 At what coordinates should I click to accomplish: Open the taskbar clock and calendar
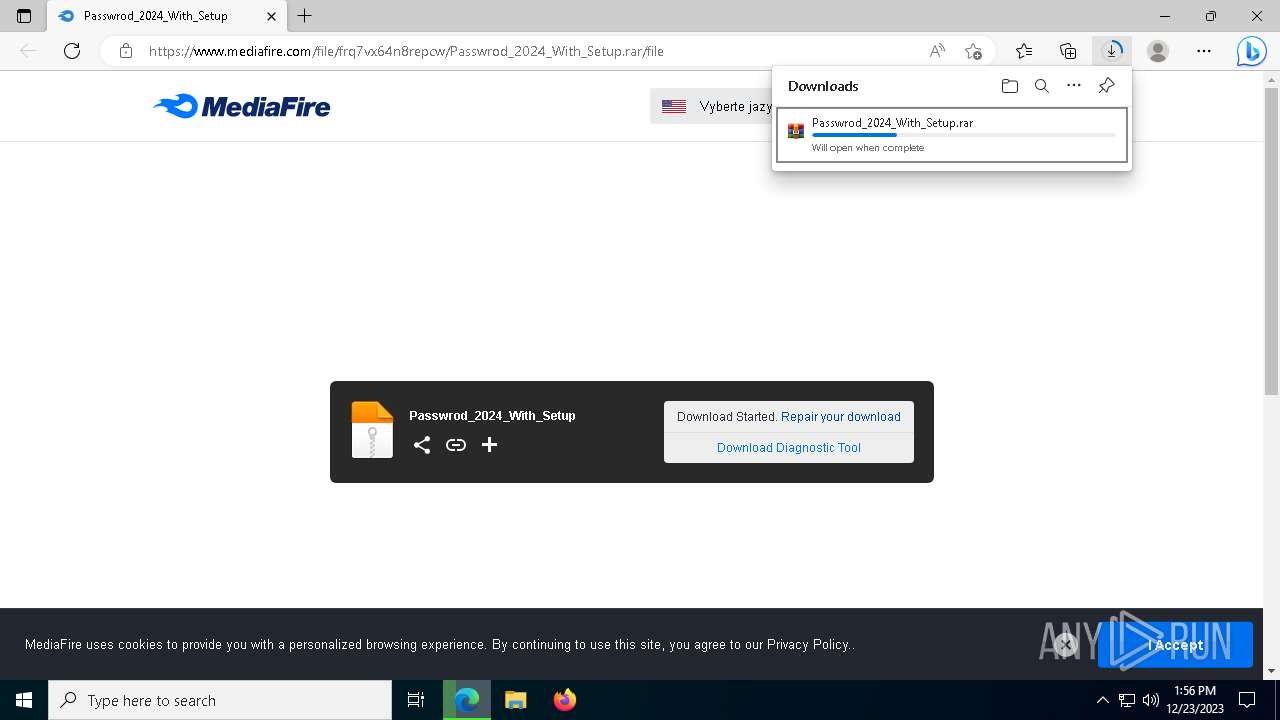(x=1195, y=700)
